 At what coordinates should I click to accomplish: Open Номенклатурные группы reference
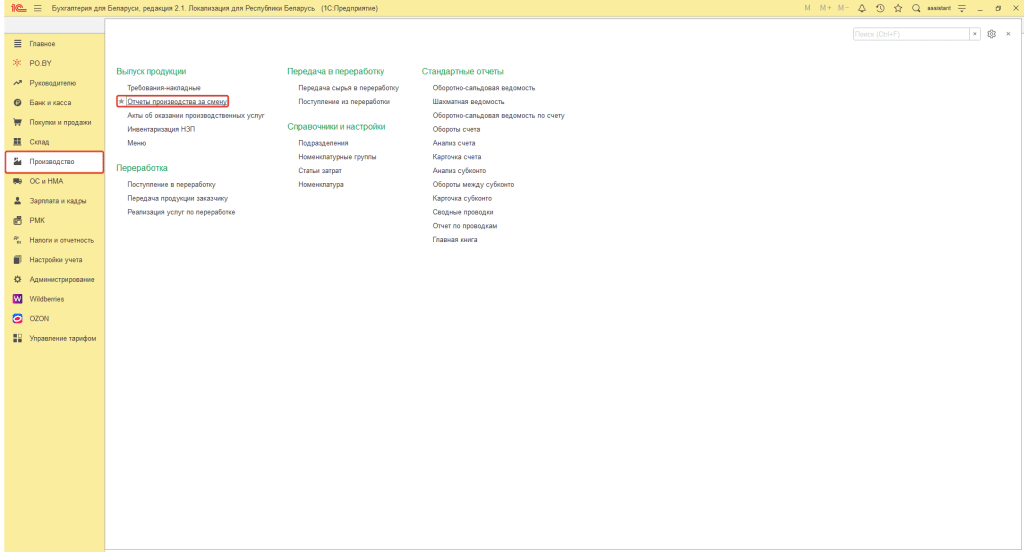coord(337,157)
